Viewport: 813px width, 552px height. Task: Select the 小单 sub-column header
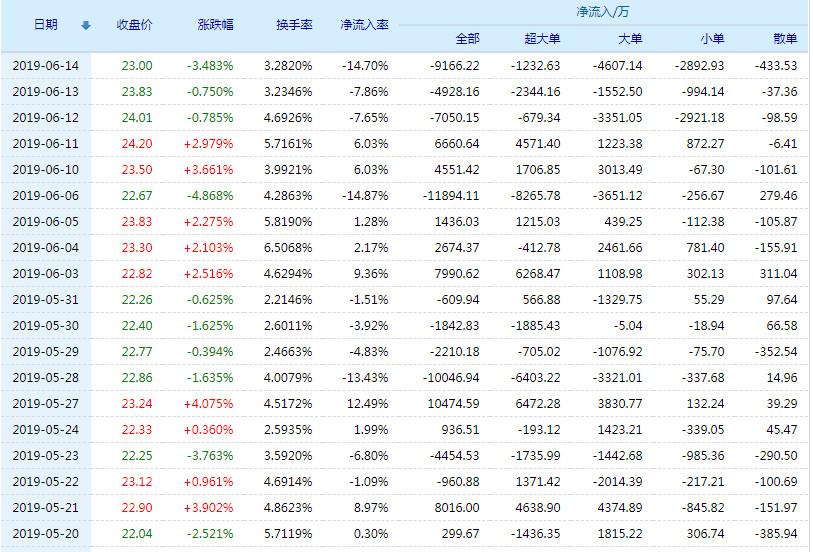click(x=712, y=39)
